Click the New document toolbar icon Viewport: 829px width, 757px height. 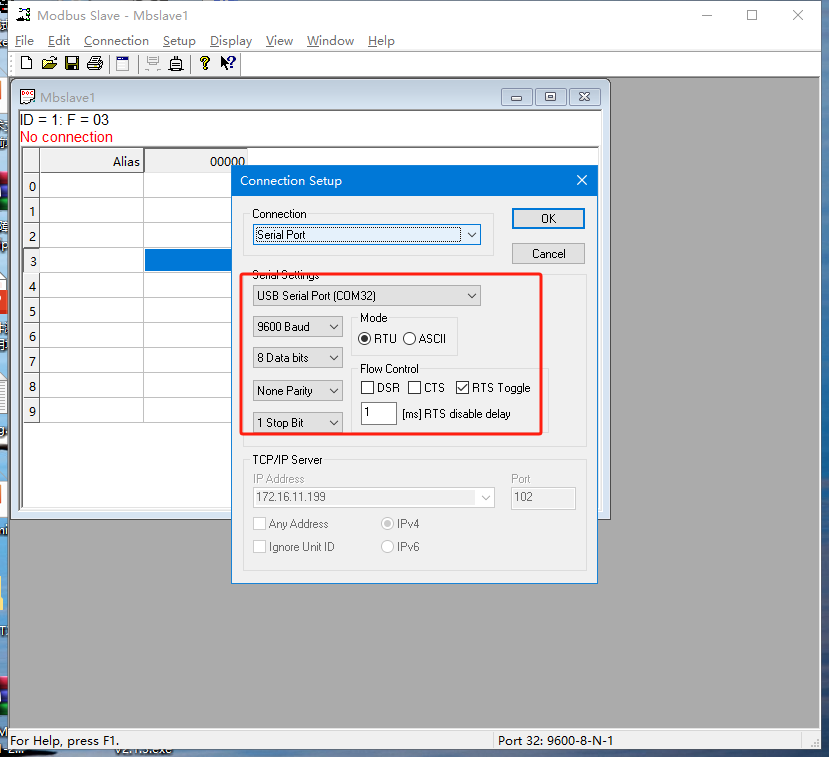[x=27, y=64]
